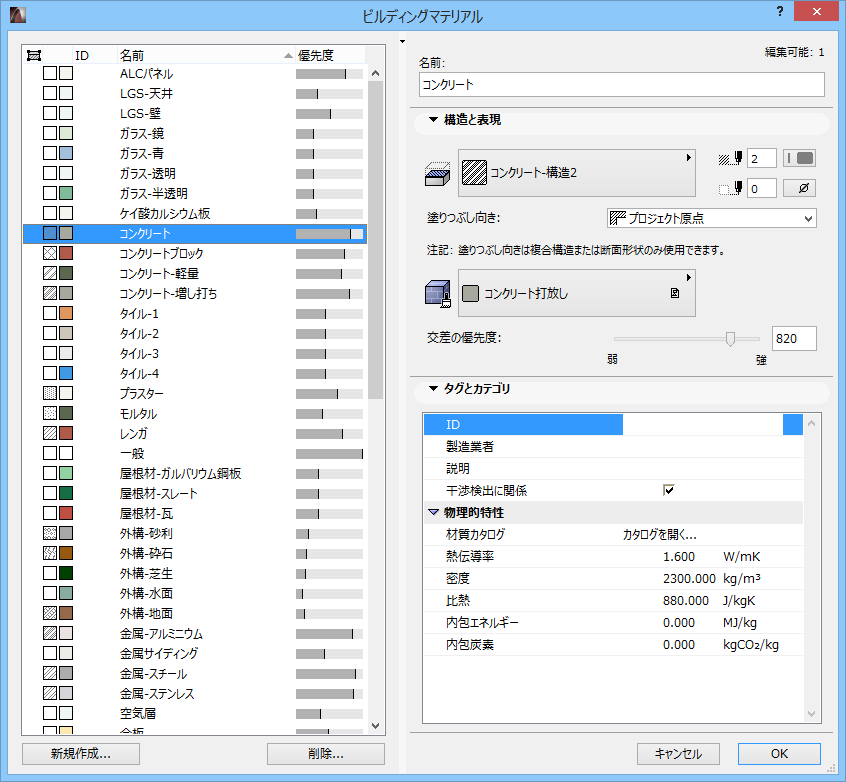The height and width of the screenshot is (782, 846).
Task: Click the 熱伝導率 value 1.600
Action: 679,556
